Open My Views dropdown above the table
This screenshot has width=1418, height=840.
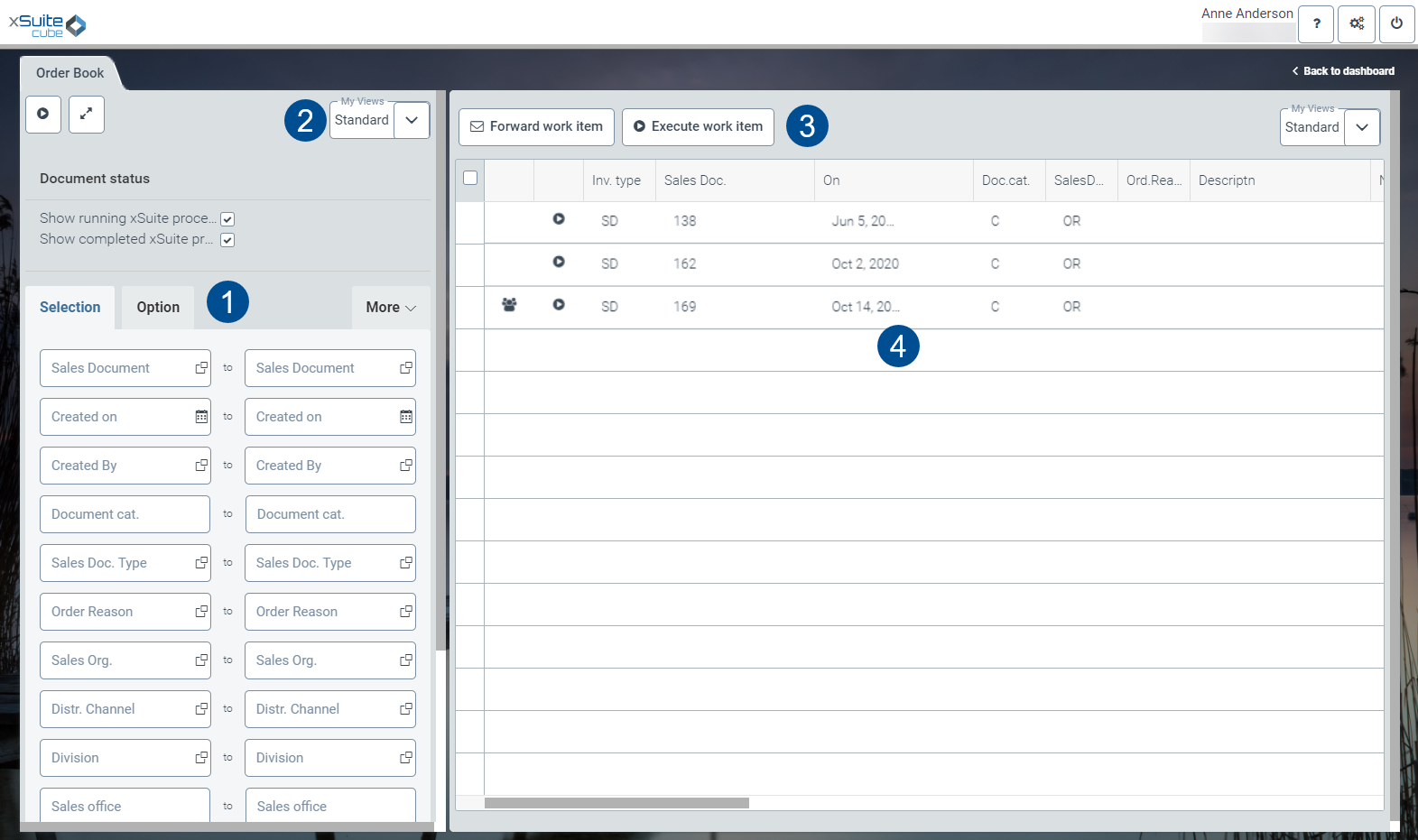(x=1362, y=127)
